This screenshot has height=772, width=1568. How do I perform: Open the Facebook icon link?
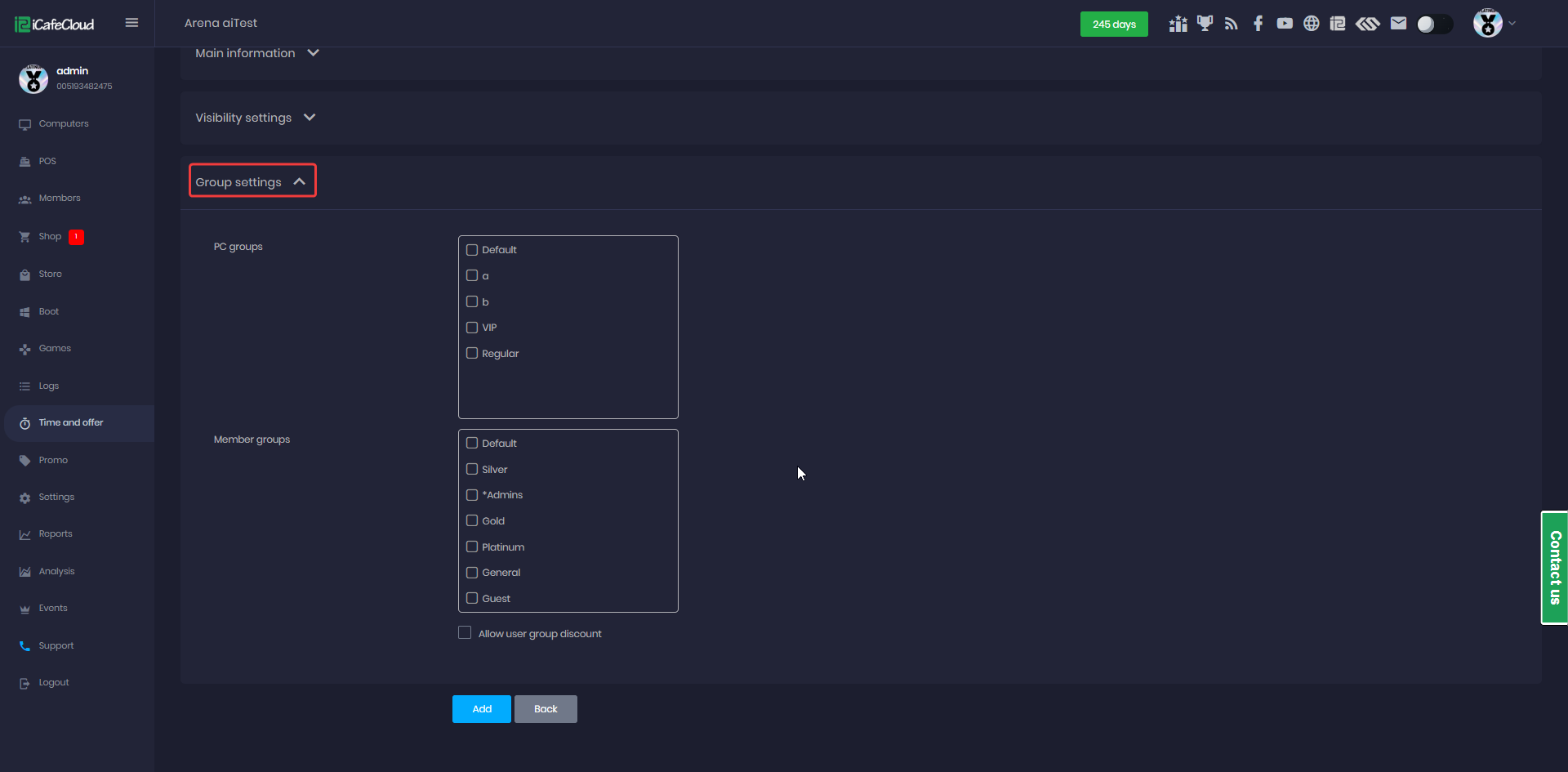pyautogui.click(x=1258, y=24)
